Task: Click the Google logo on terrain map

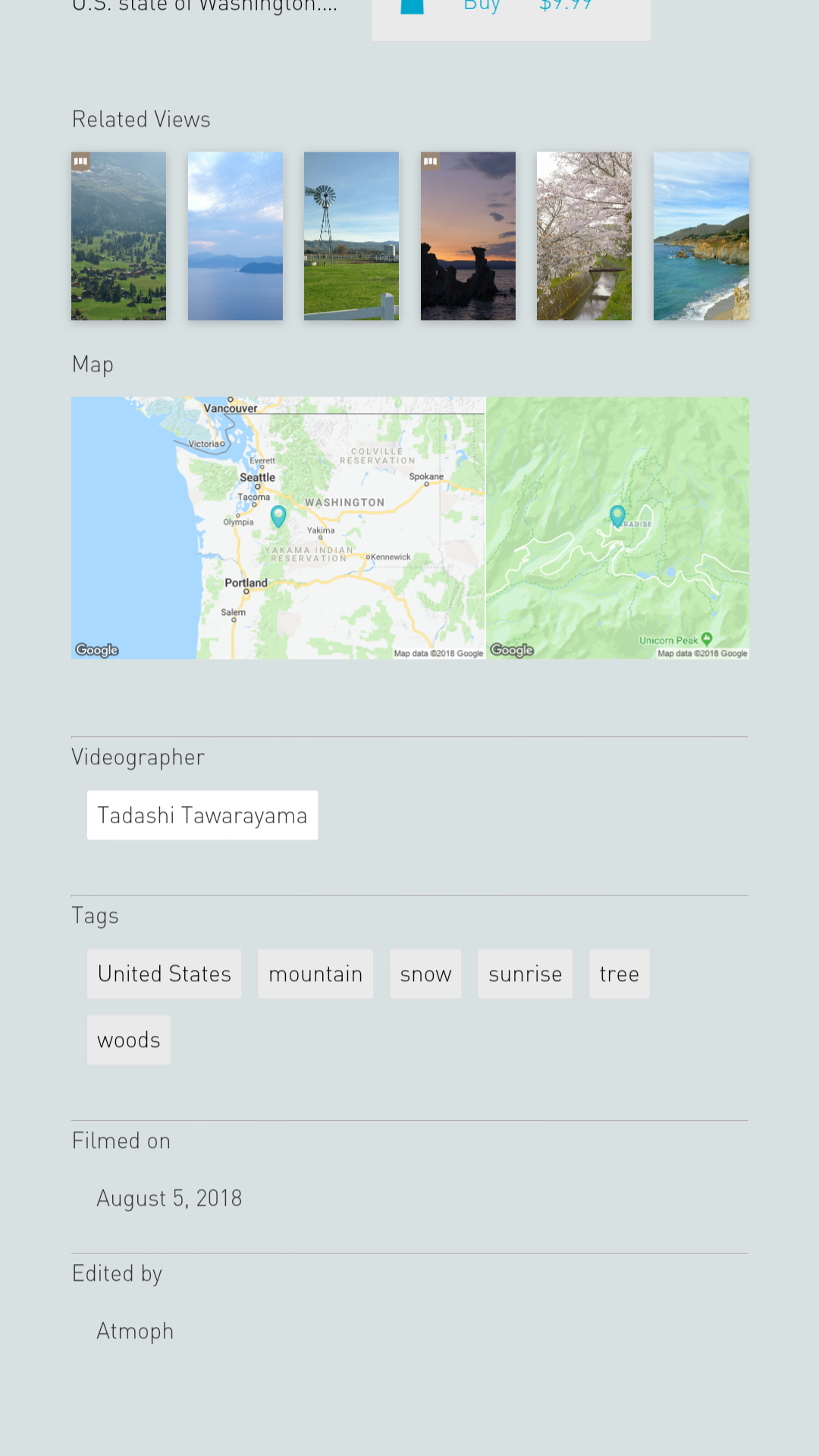Action: click(x=512, y=650)
